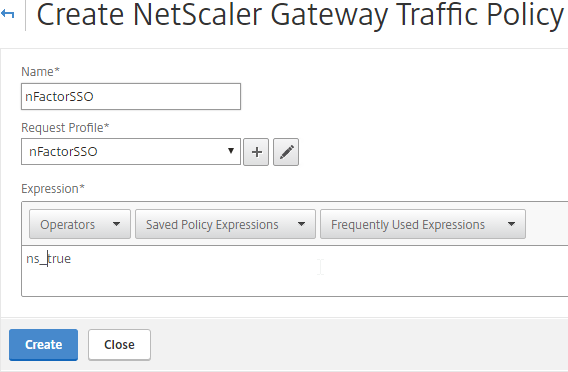Add a new request profile with plus icon
This screenshot has height=372, width=568.
tap(256, 152)
